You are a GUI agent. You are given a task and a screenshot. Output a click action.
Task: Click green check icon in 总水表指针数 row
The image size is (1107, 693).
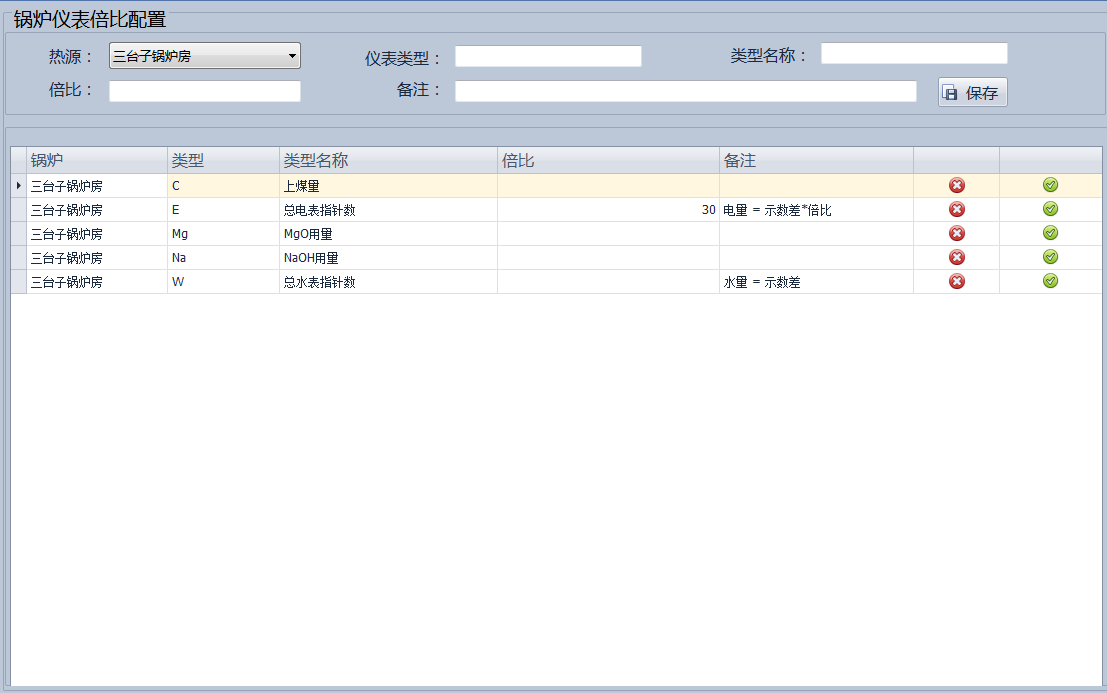click(x=1050, y=281)
